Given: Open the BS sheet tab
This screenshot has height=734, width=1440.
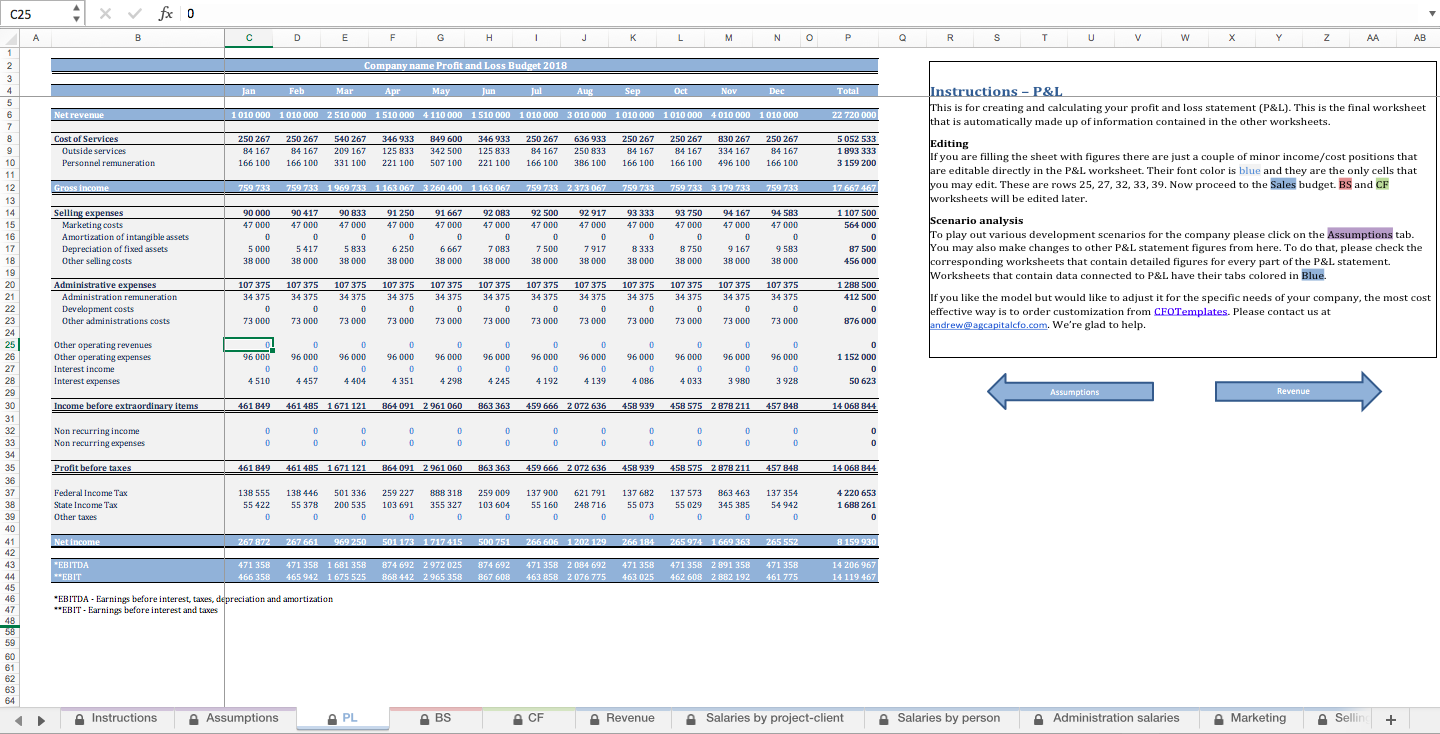Looking at the screenshot, I should 434,718.
